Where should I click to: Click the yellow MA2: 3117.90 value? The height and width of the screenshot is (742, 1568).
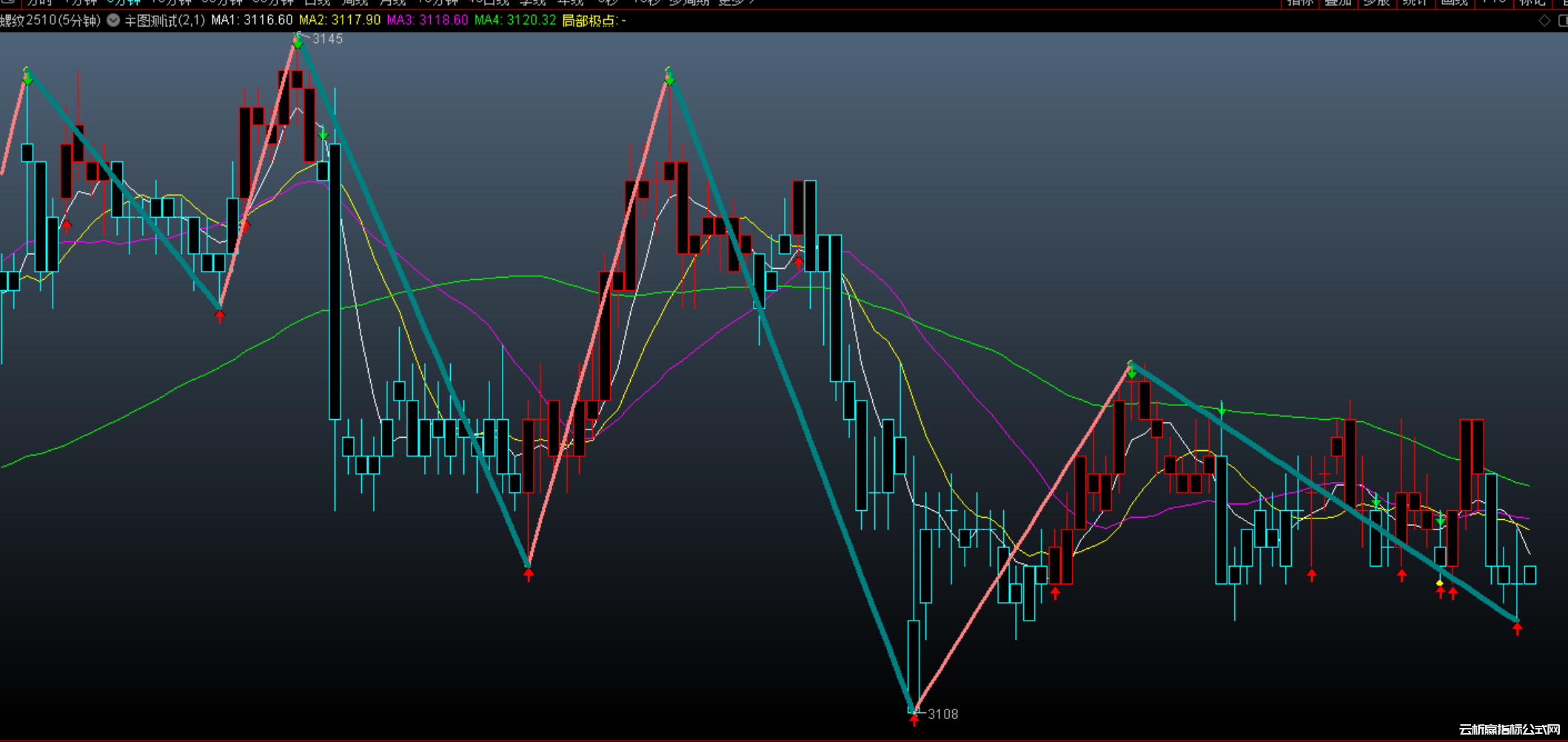(340, 21)
